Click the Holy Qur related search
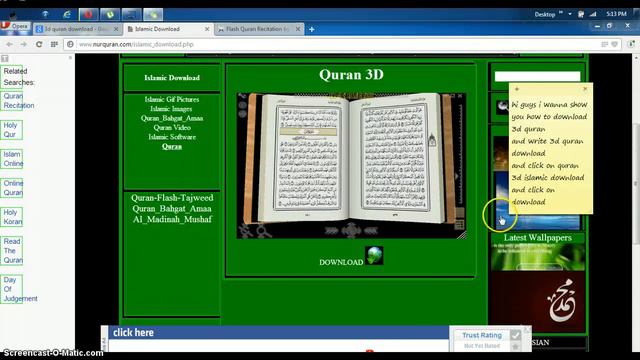Screen dimensions: 640x360 pyautogui.click(x=10, y=130)
